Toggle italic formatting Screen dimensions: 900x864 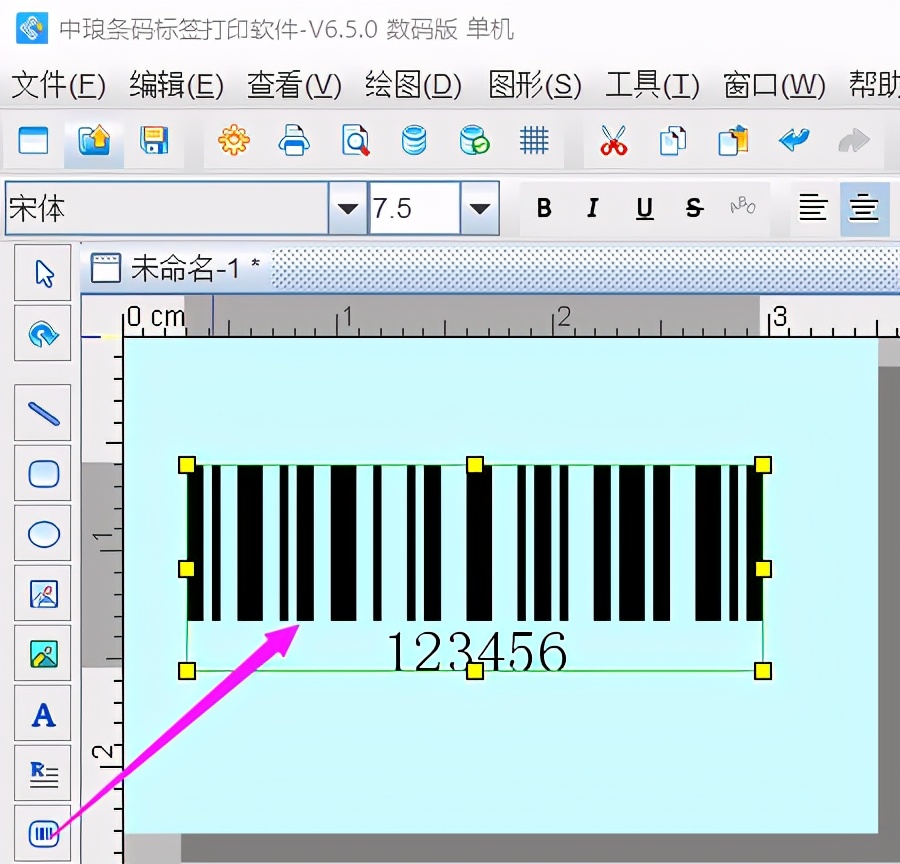592,208
